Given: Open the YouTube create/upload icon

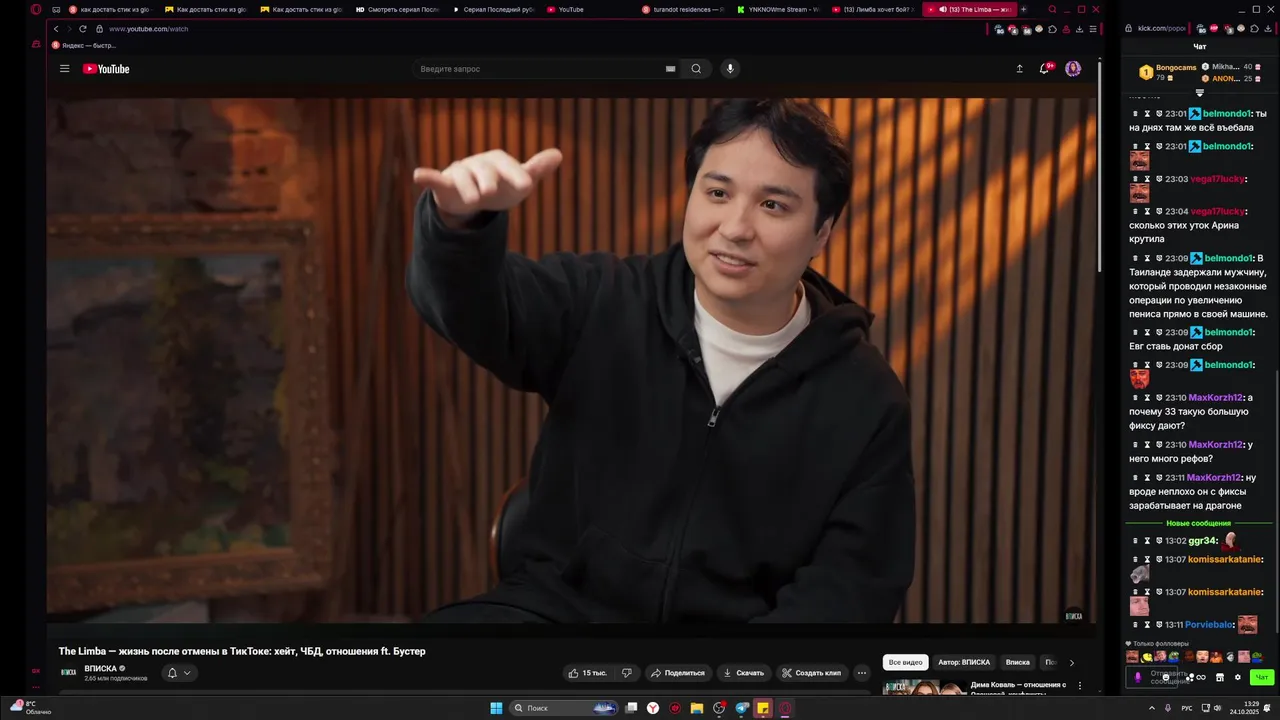Looking at the screenshot, I should tap(1019, 69).
